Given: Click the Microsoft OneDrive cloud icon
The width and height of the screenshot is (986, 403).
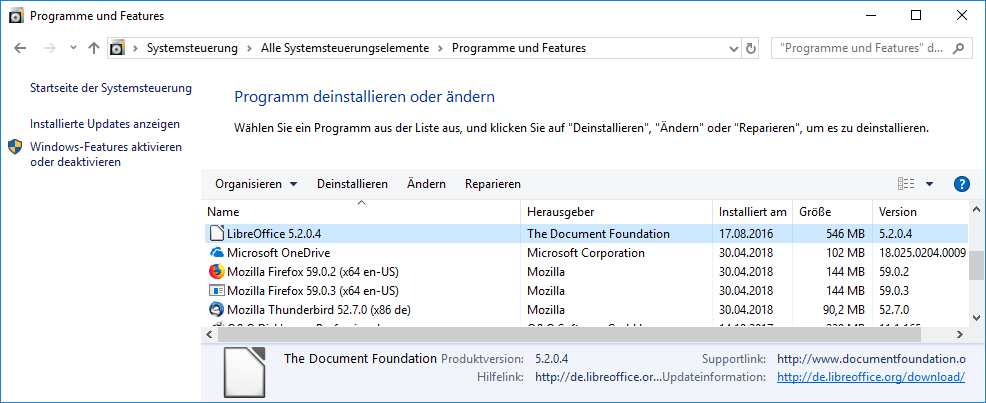Looking at the screenshot, I should point(216,253).
